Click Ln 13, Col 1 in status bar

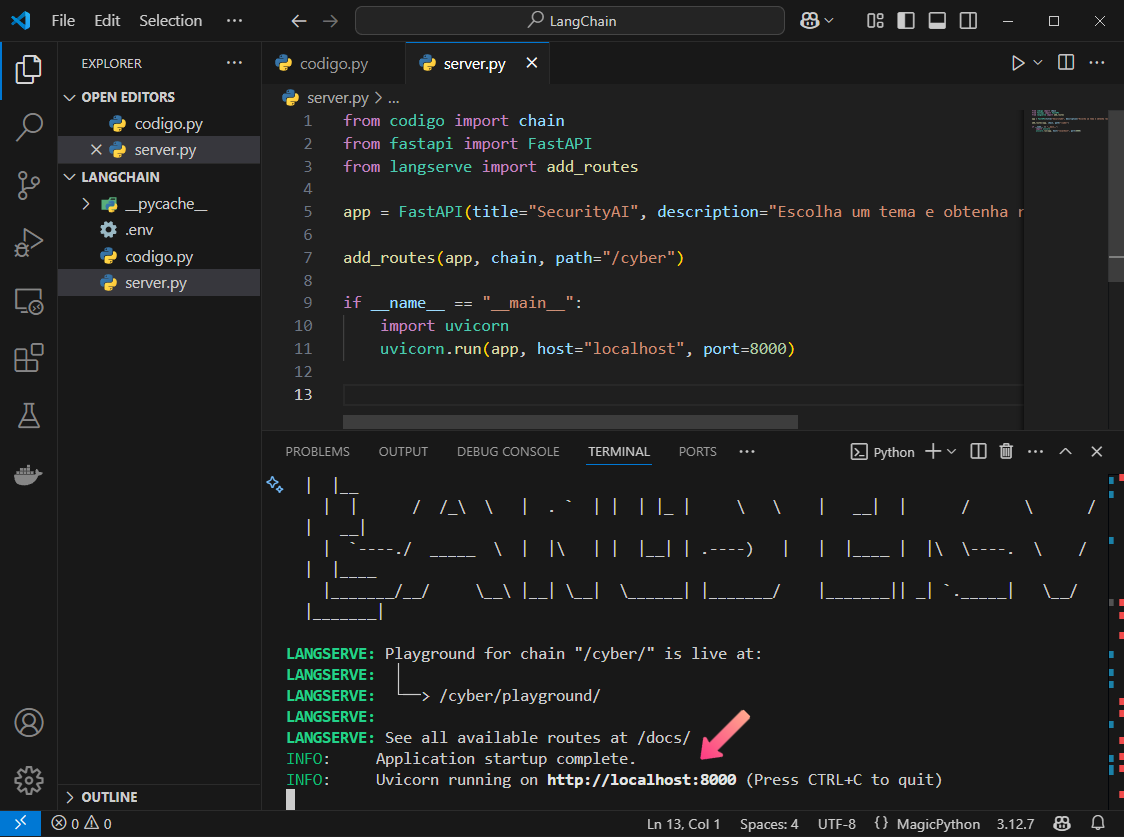[683, 824]
